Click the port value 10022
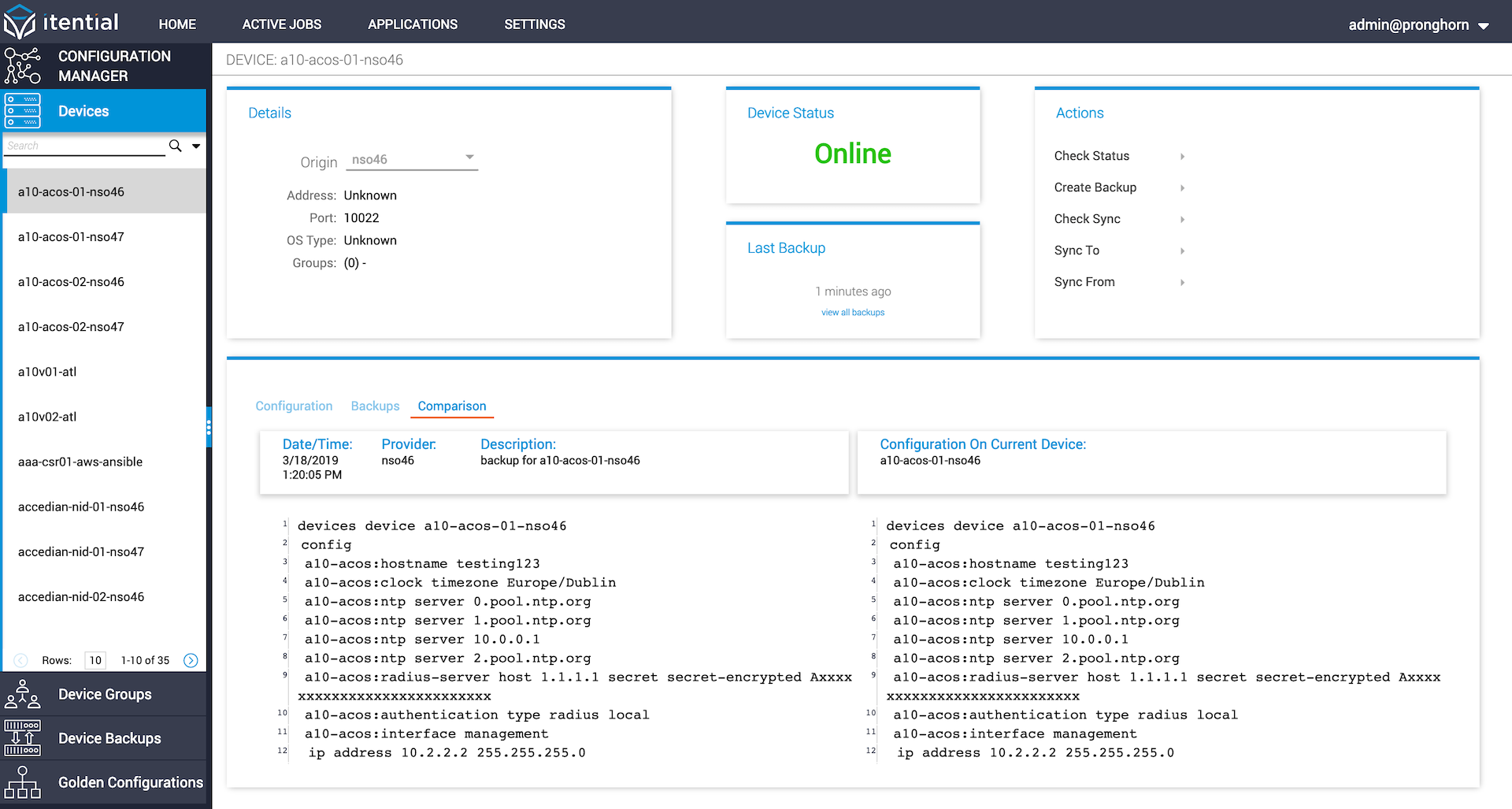The image size is (1512, 809). click(x=361, y=218)
